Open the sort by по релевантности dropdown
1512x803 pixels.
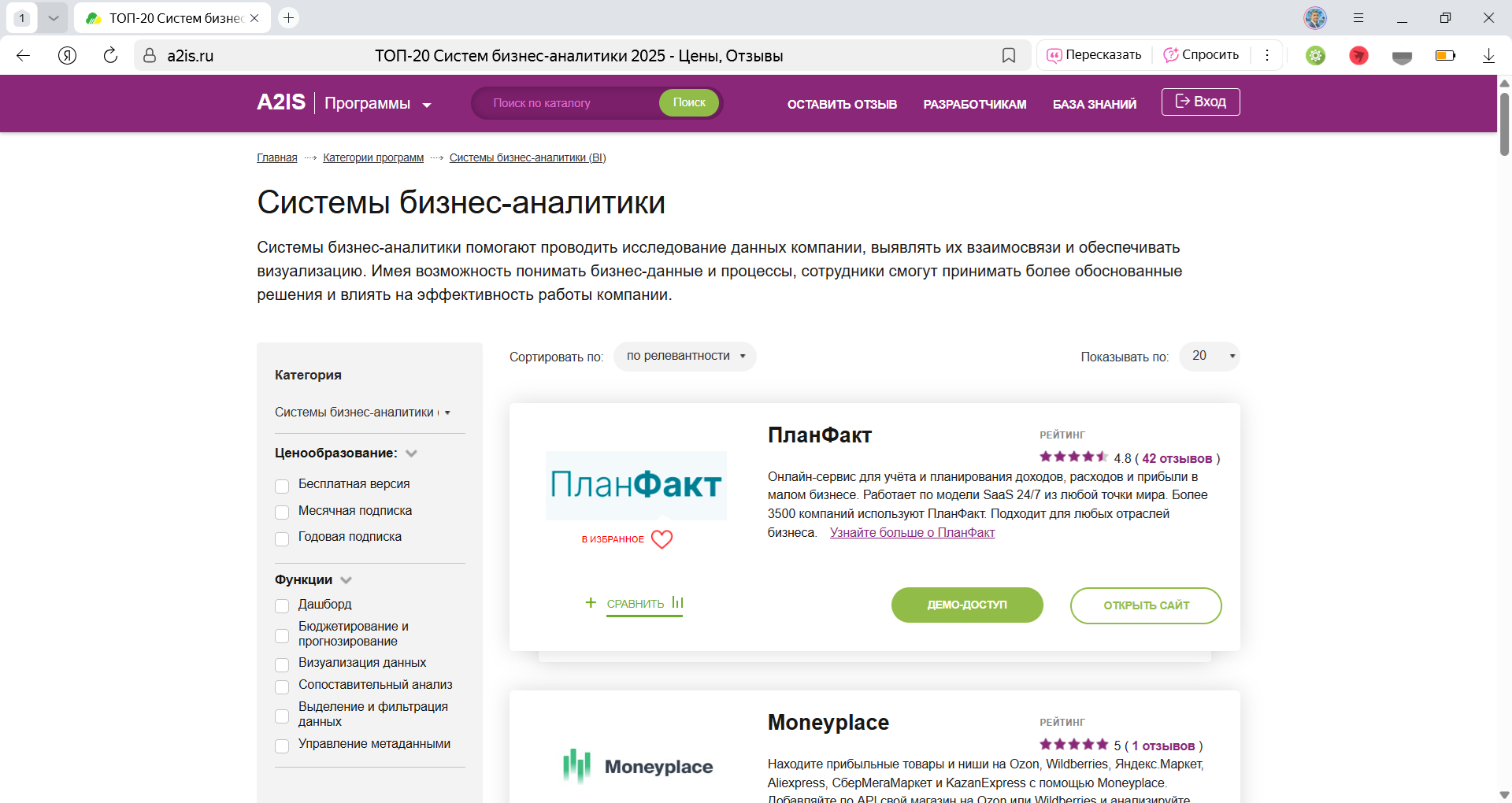pos(684,357)
